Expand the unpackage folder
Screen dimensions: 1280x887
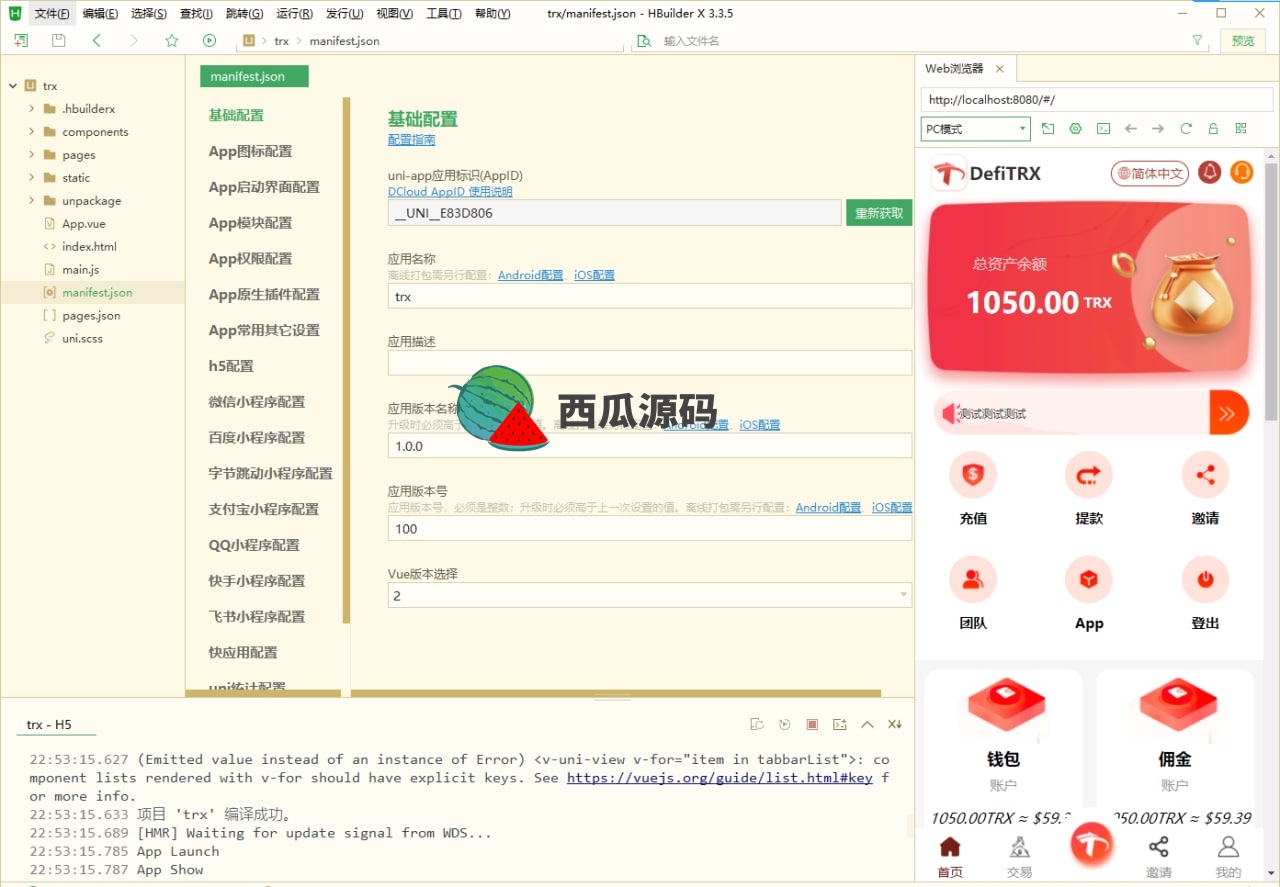tap(32, 200)
